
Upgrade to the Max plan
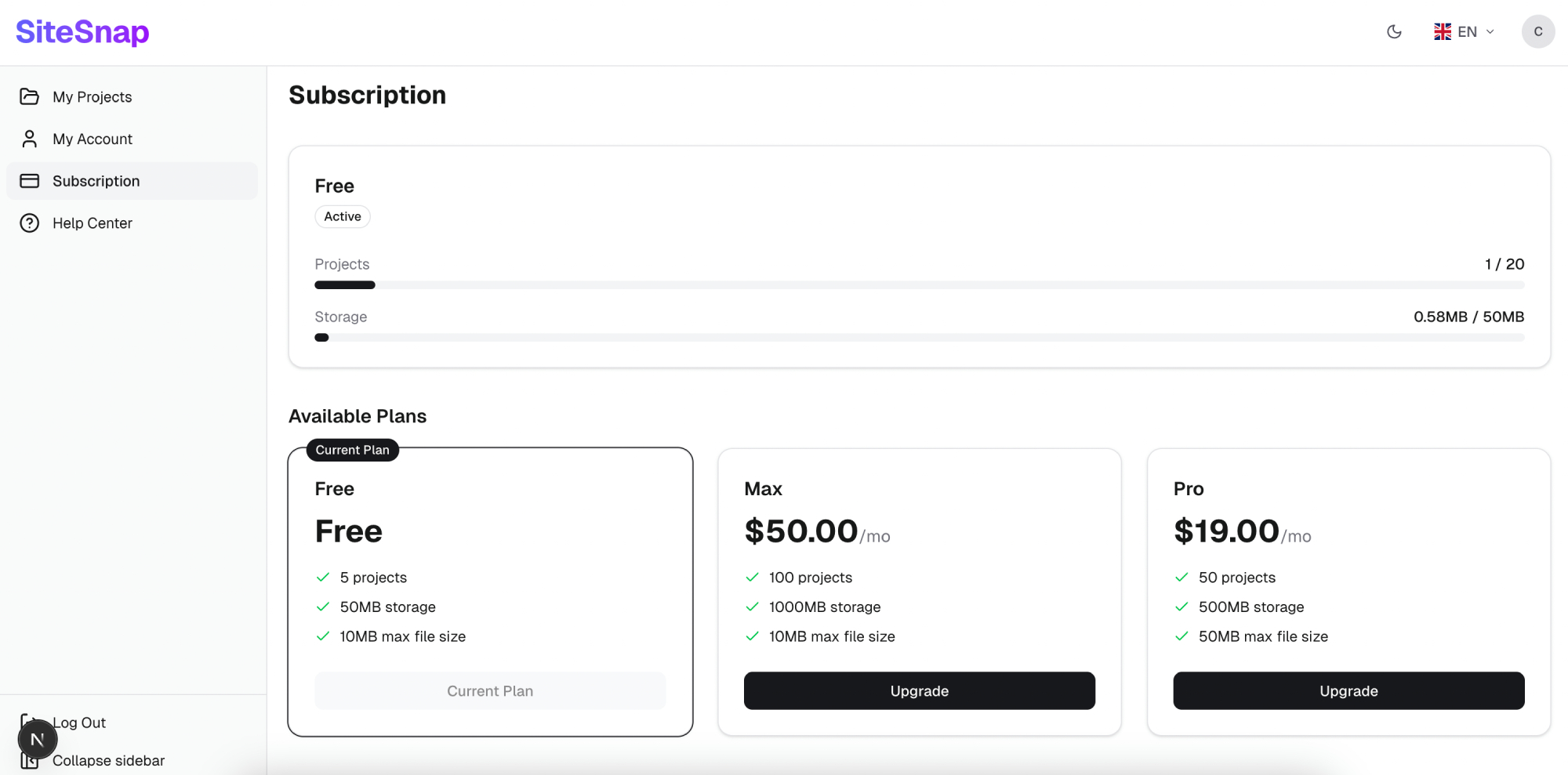pyautogui.click(x=919, y=690)
